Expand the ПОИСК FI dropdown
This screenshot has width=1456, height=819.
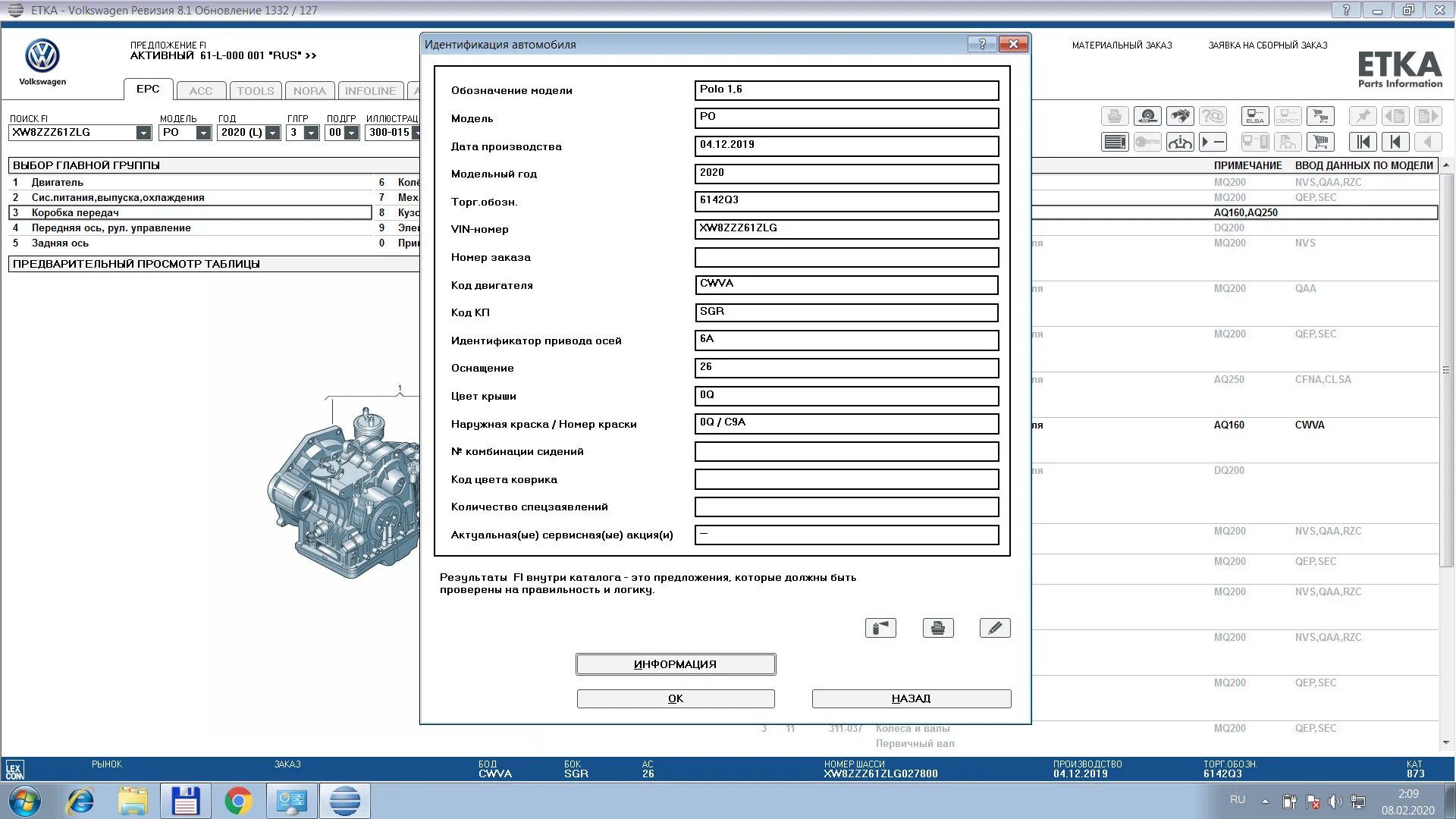[143, 133]
